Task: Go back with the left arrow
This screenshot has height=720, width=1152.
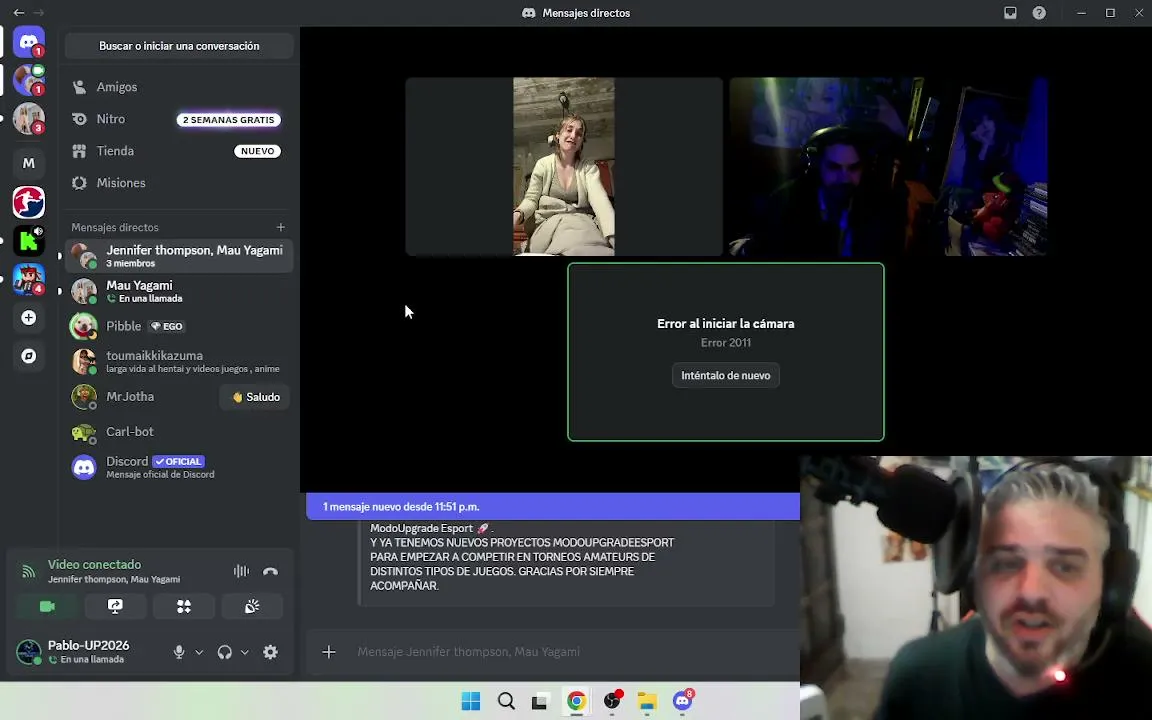Action: pyautogui.click(x=18, y=12)
